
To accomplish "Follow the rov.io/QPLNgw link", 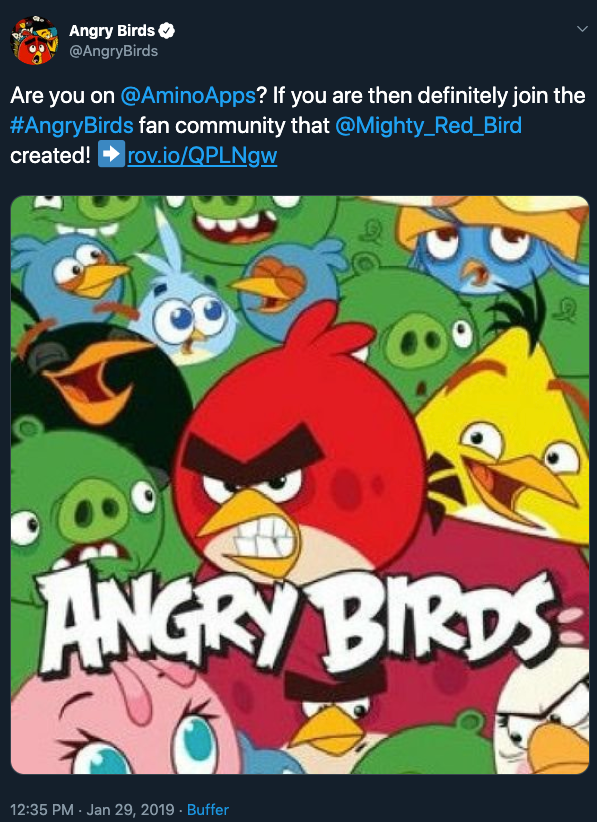I will pyautogui.click(x=202, y=156).
